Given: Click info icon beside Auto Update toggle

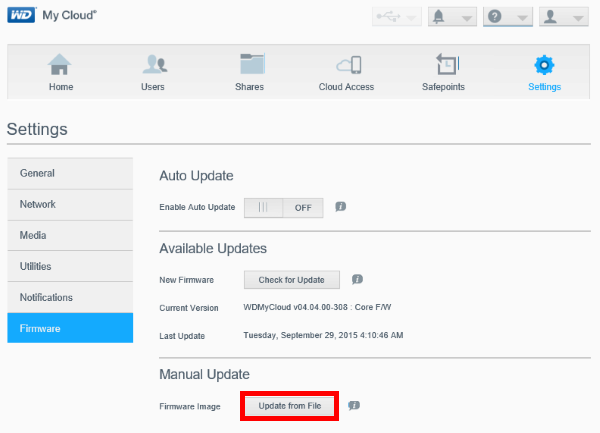Looking at the screenshot, I should point(340,207).
